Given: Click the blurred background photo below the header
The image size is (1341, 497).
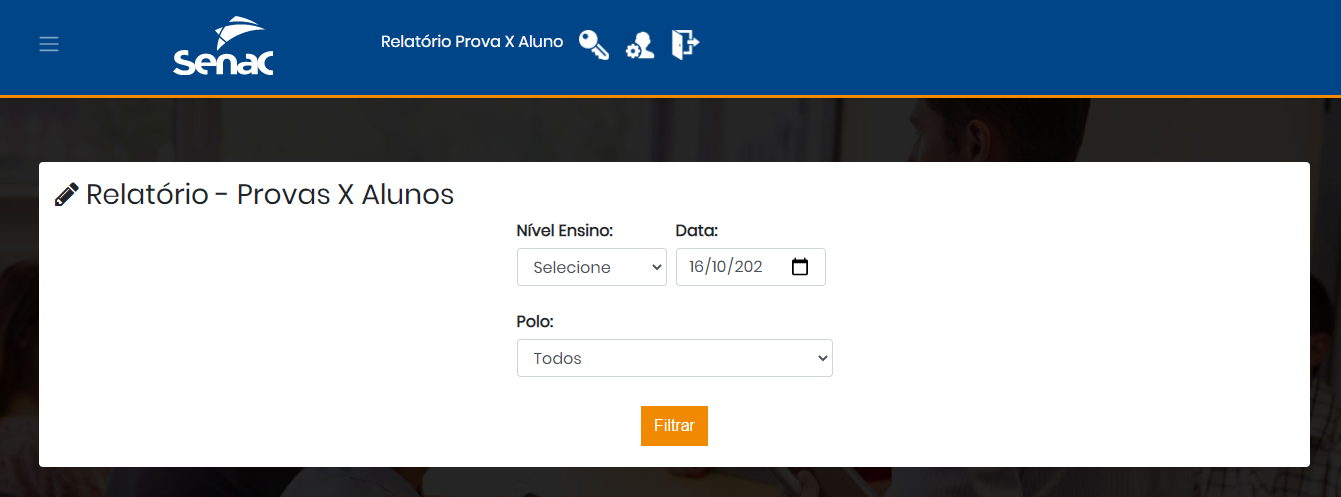Looking at the screenshot, I should pos(670,128).
